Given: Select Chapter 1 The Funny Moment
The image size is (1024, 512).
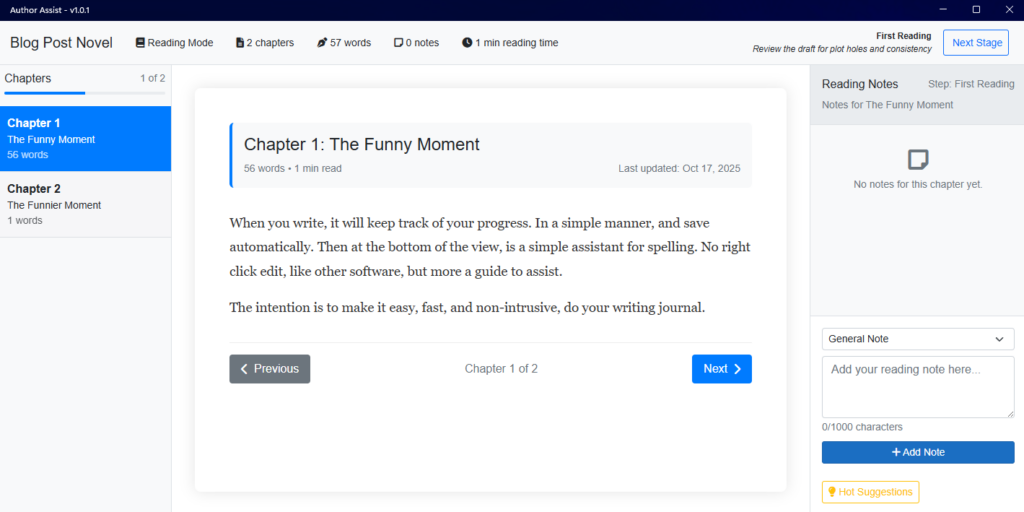Looking at the screenshot, I should (85, 138).
